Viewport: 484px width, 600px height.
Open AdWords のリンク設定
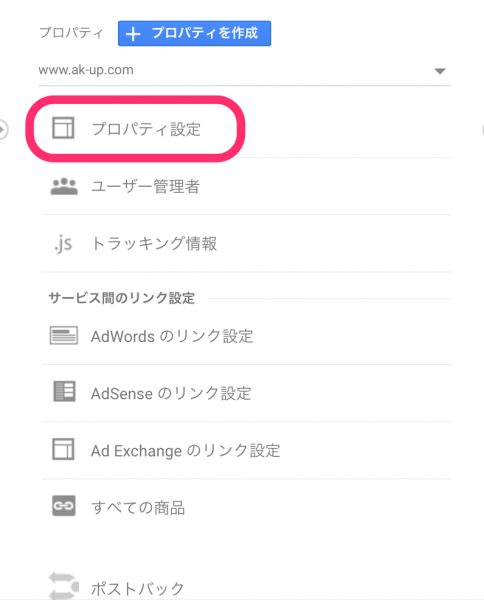[172, 336]
